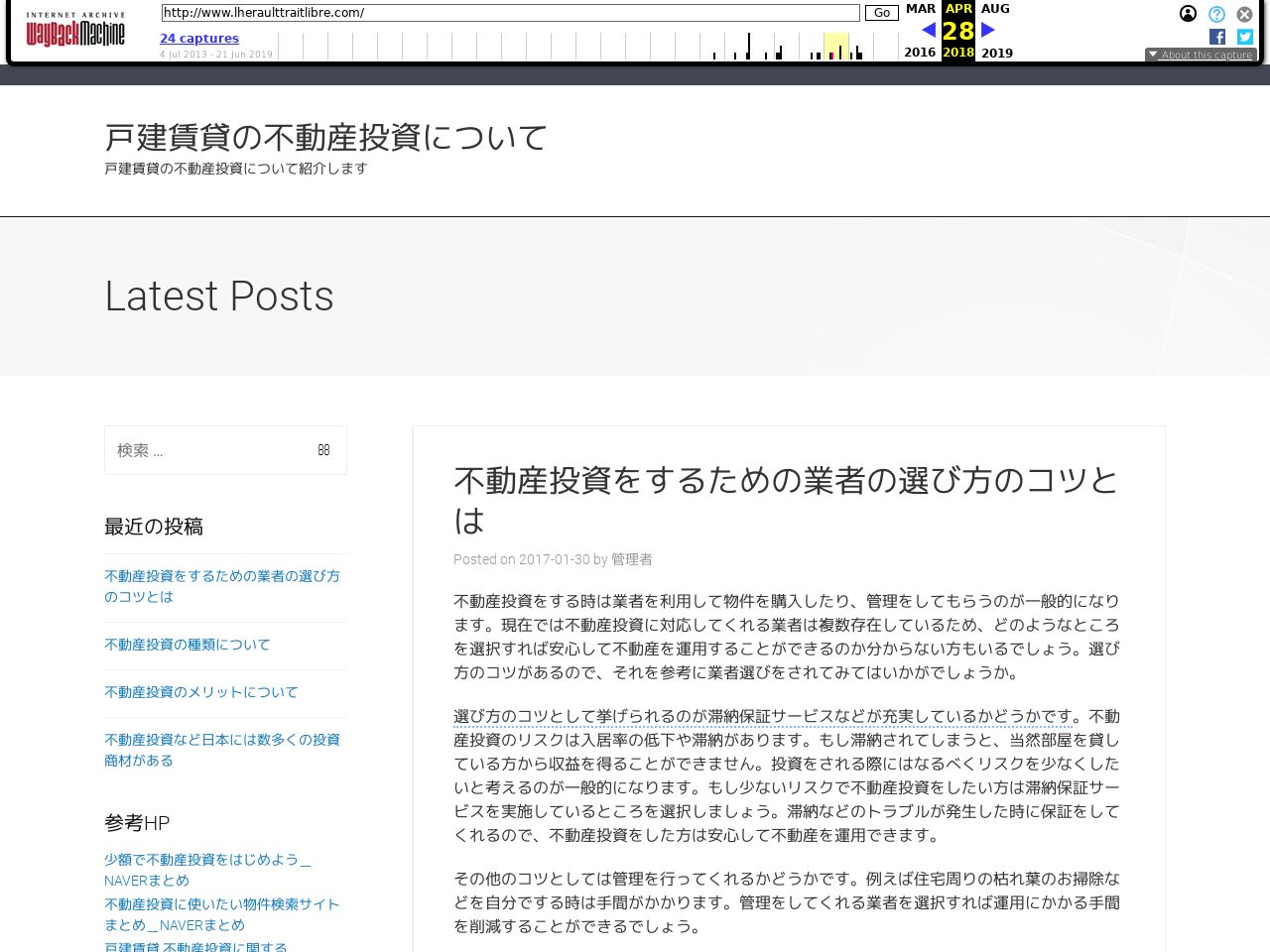Click the Wayback Machine logo
Screen dimensions: 1270x952
[x=75, y=31]
